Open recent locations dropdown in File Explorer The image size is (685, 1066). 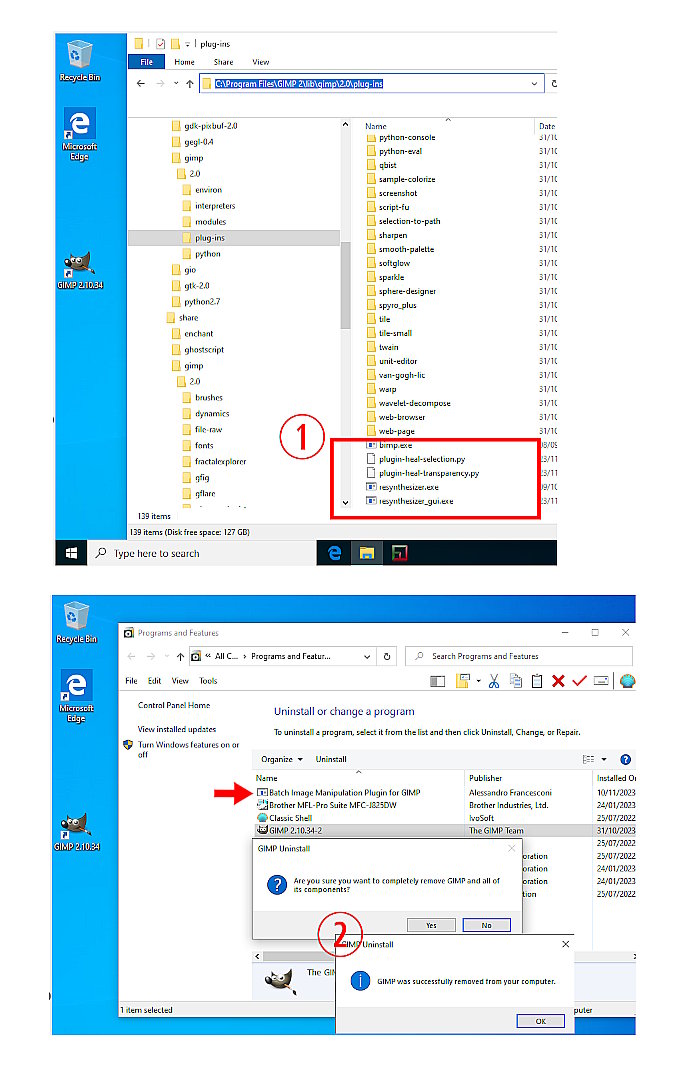tap(176, 84)
